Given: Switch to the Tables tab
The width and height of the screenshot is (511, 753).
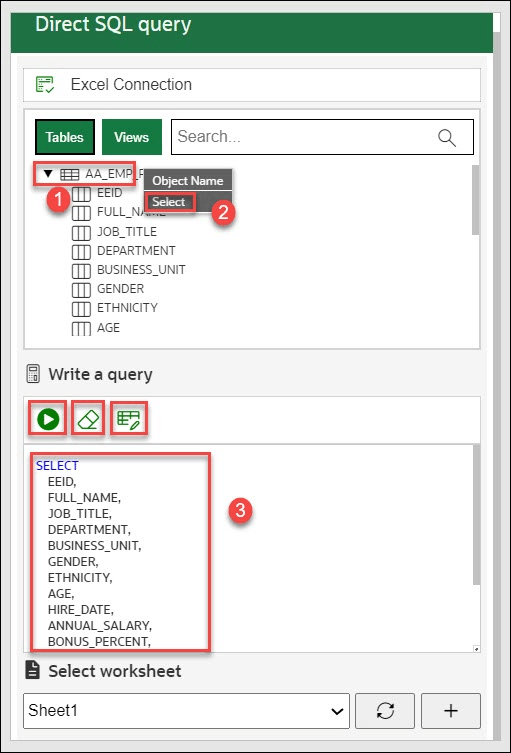Looking at the screenshot, I should pyautogui.click(x=65, y=137).
